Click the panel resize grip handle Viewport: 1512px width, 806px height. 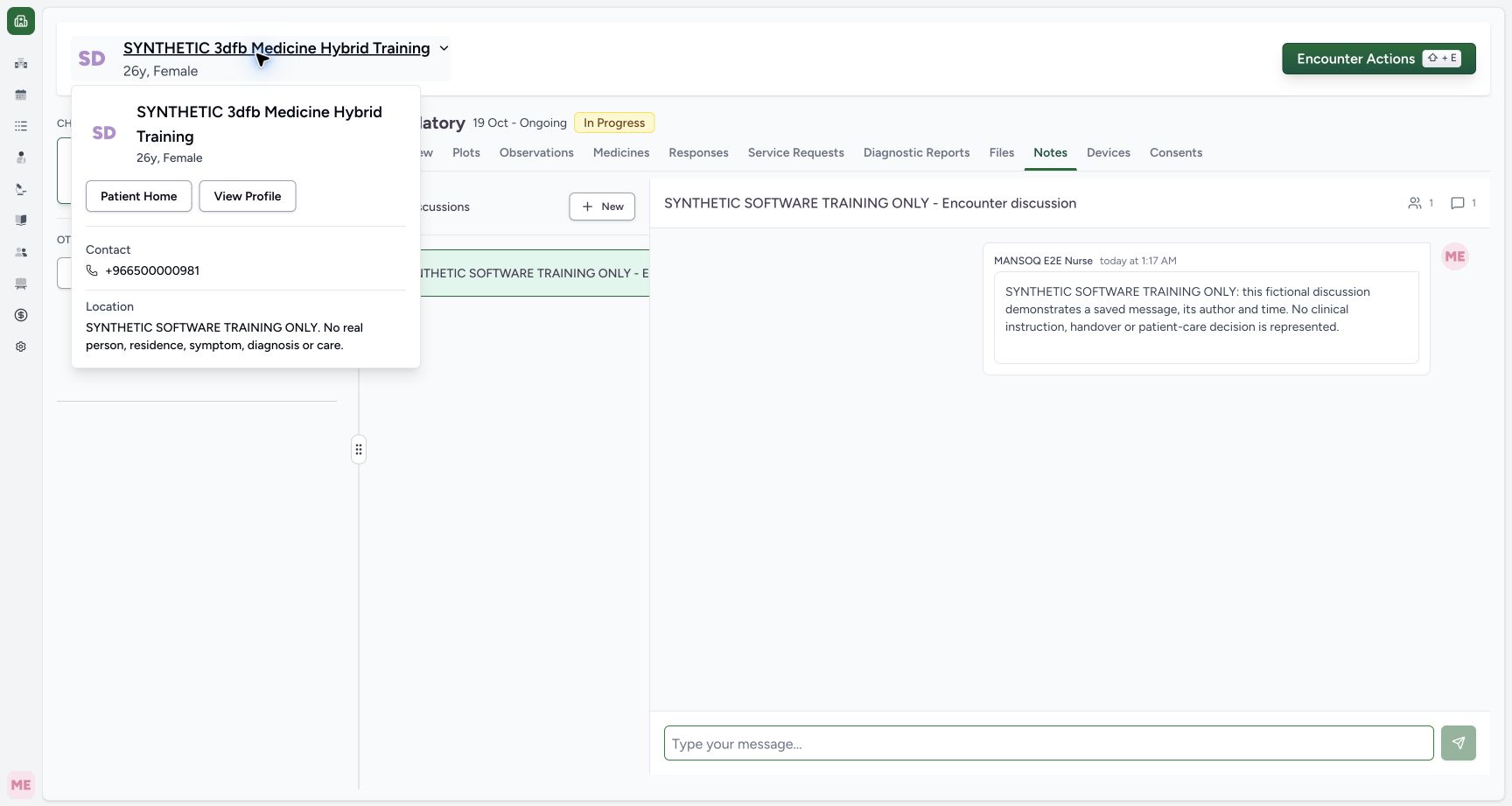(x=359, y=450)
